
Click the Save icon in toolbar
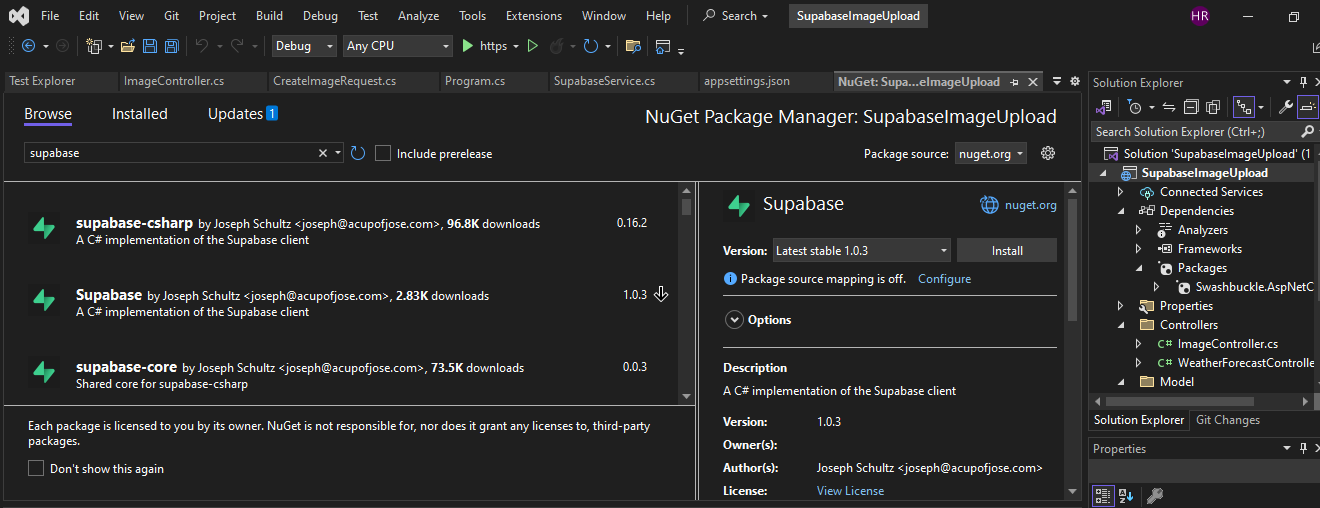pyautogui.click(x=150, y=46)
